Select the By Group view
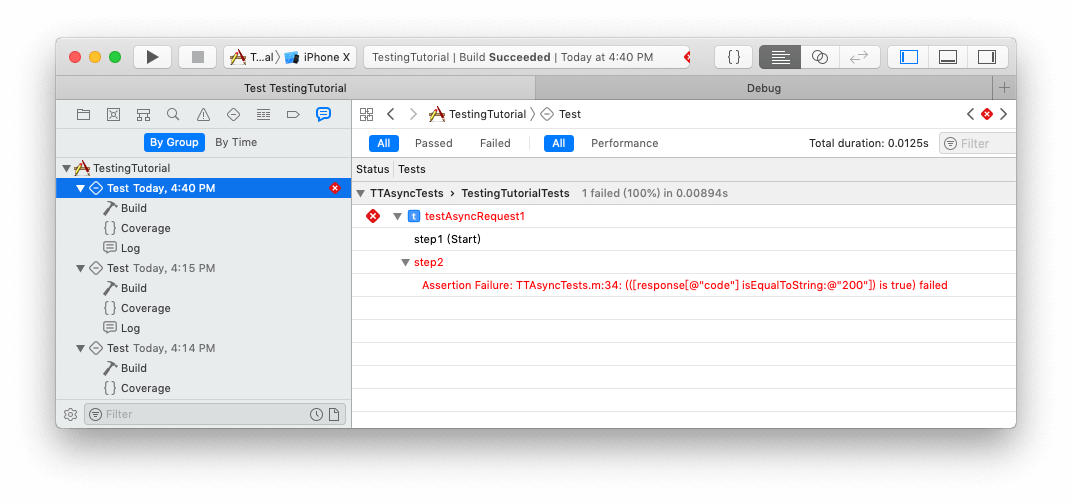 (174, 142)
